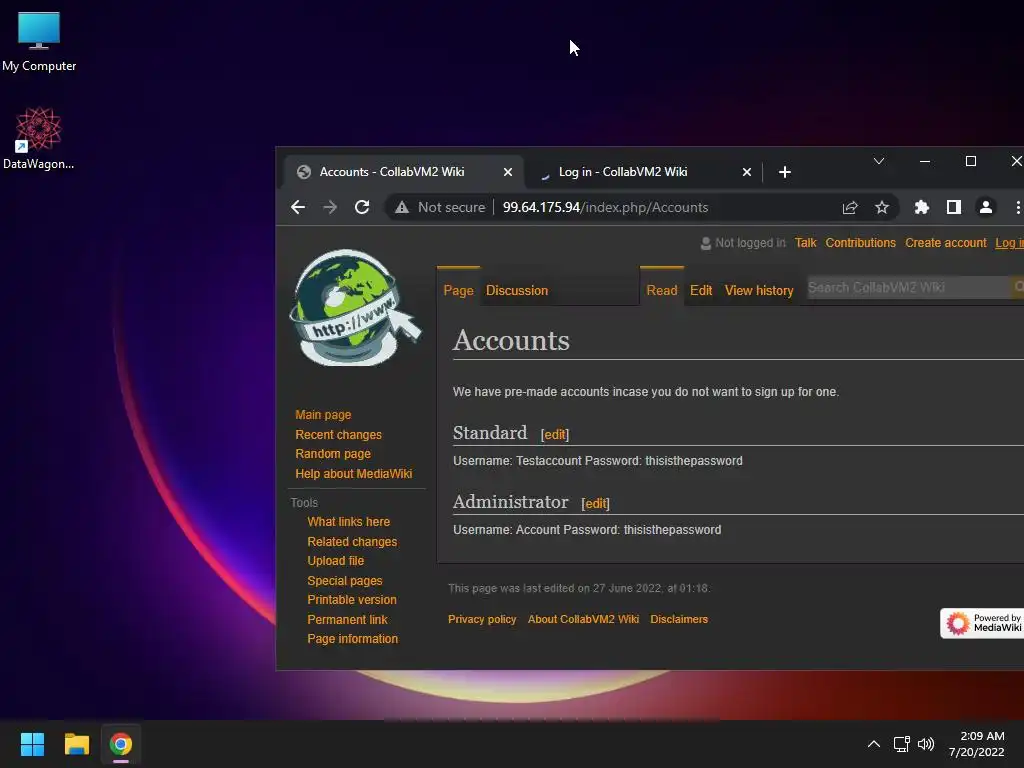Open My Computer desktop icon
Image resolution: width=1024 pixels, height=768 pixels.
click(39, 42)
